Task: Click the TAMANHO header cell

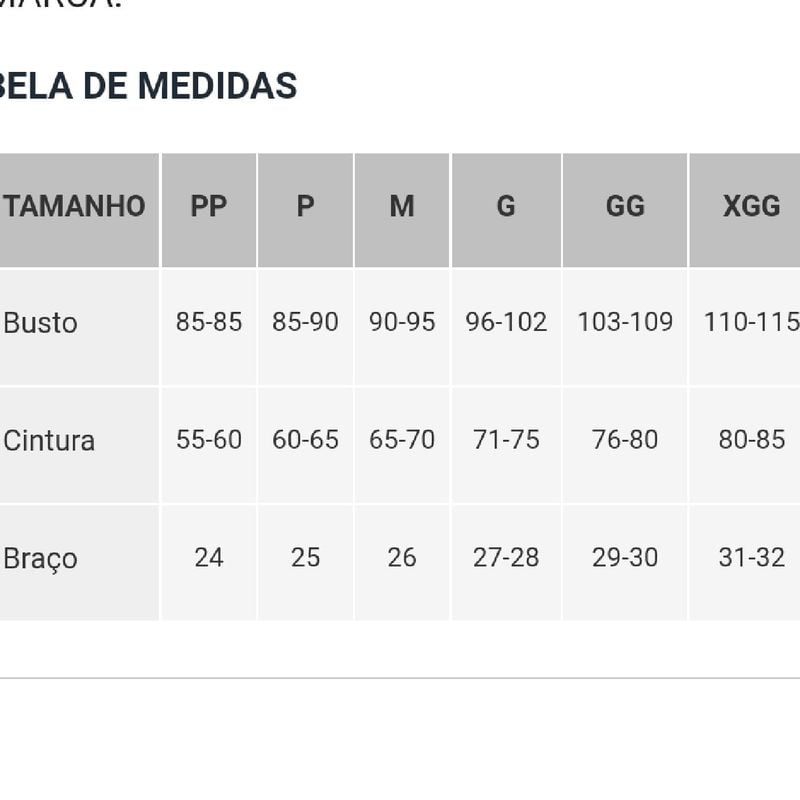Action: (79, 210)
